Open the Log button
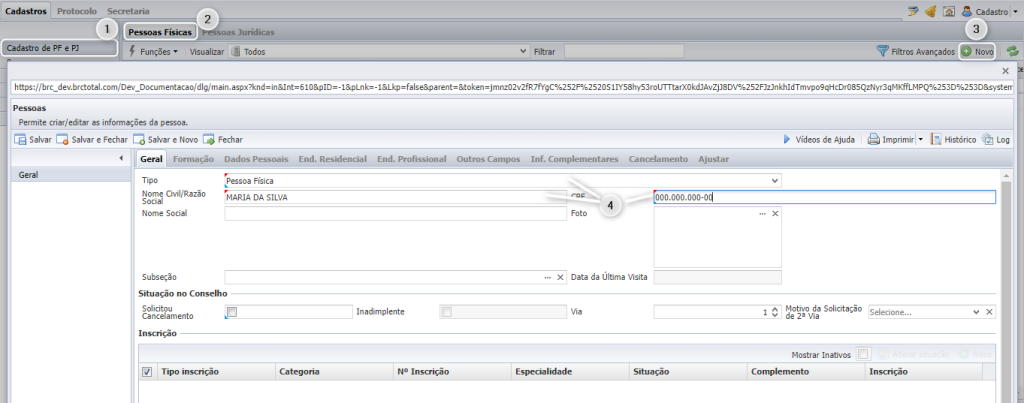Screen dimensions: 1024x403 pyautogui.click(x=996, y=140)
